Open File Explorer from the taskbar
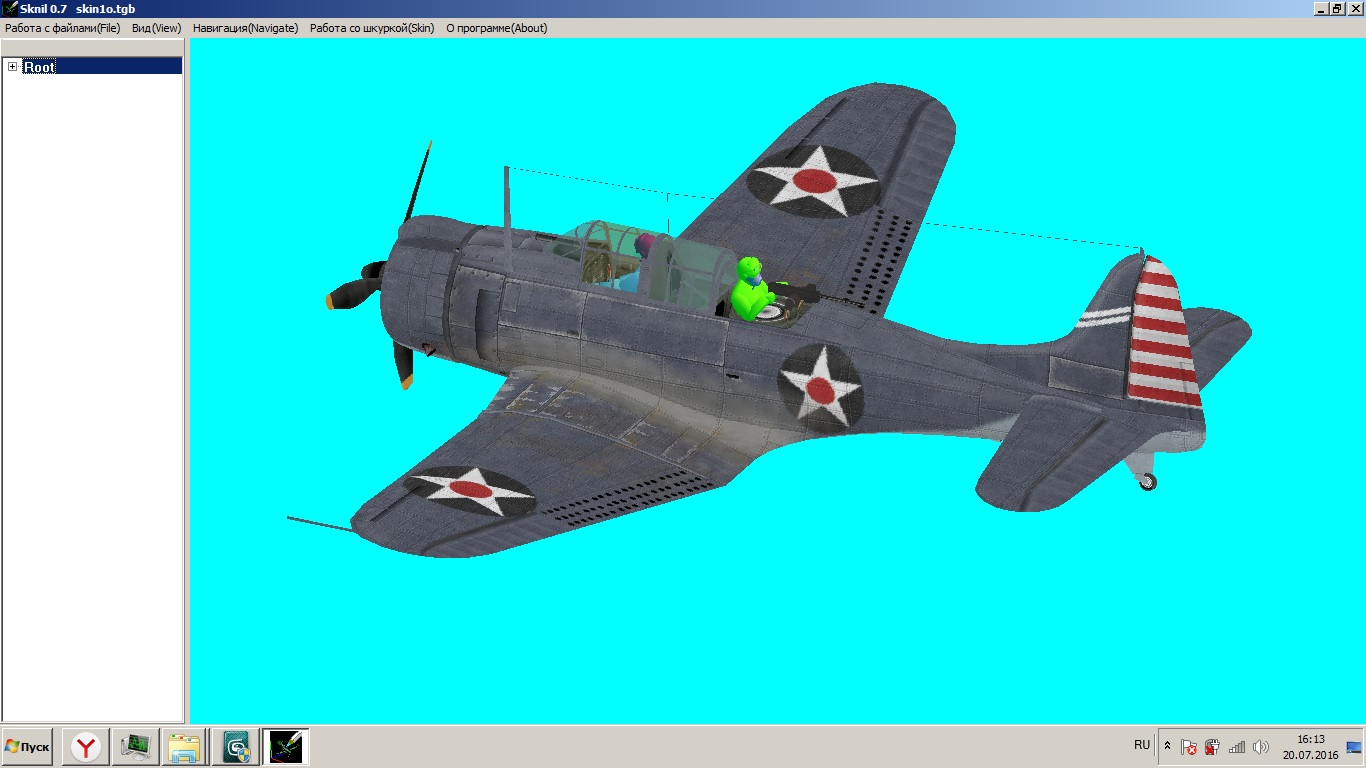 tap(184, 747)
